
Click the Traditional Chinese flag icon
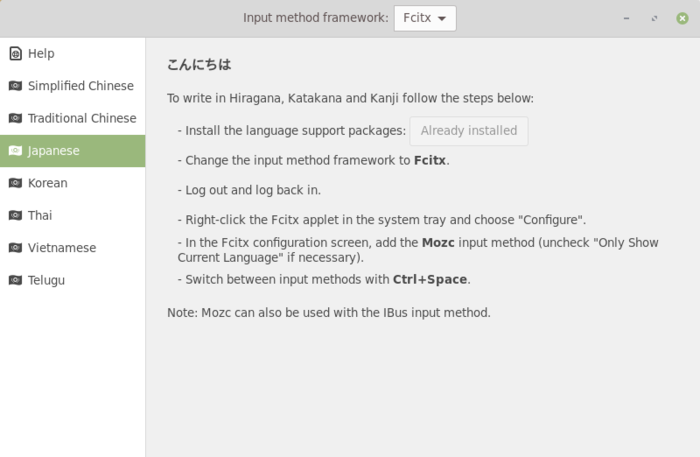14,118
